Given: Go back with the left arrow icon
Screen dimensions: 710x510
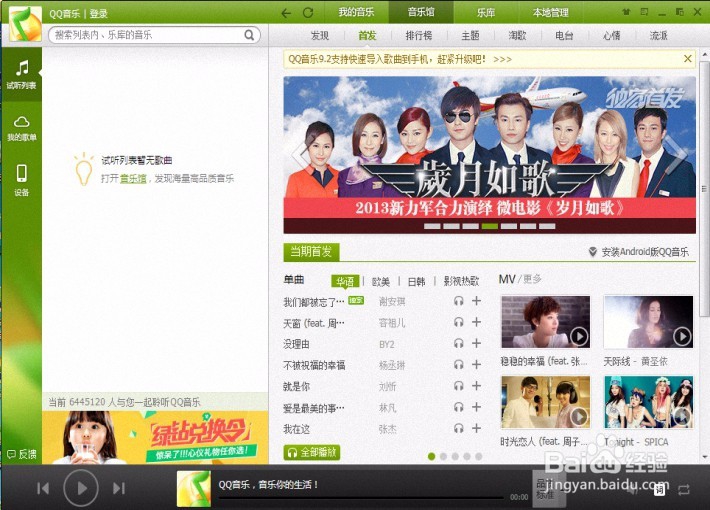Looking at the screenshot, I should 286,13.
